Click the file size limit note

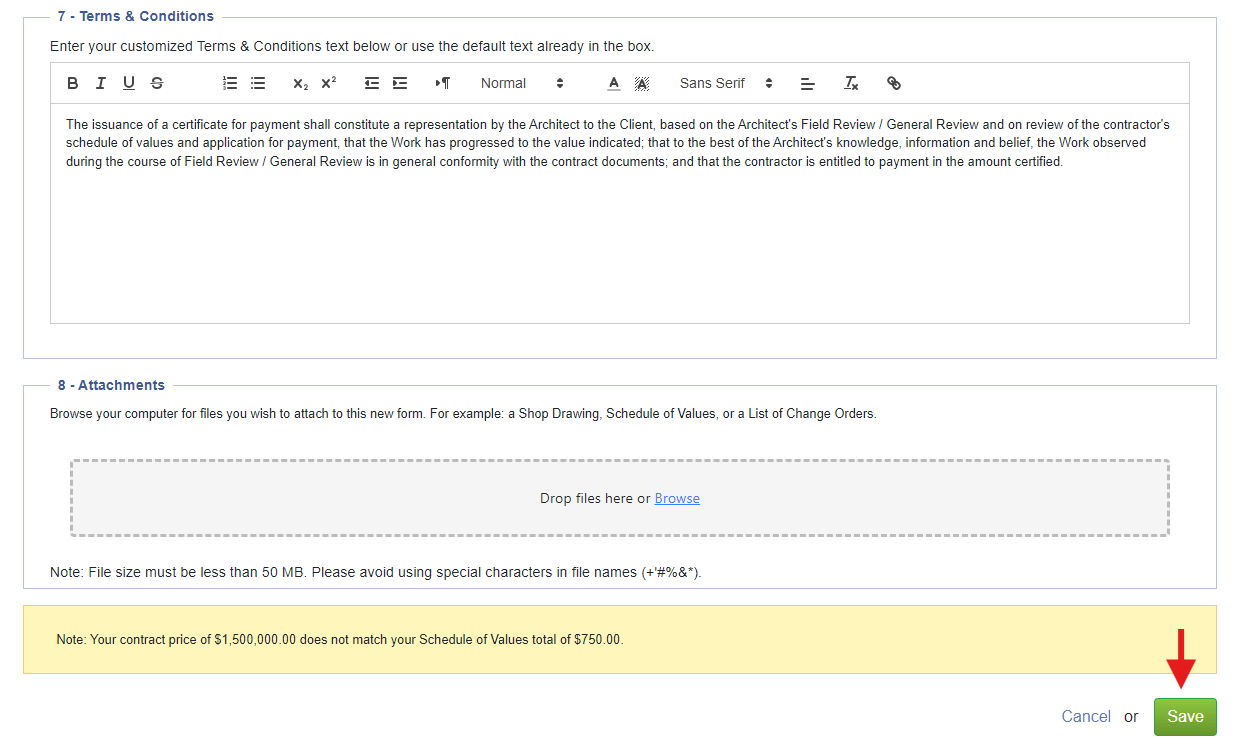(376, 572)
